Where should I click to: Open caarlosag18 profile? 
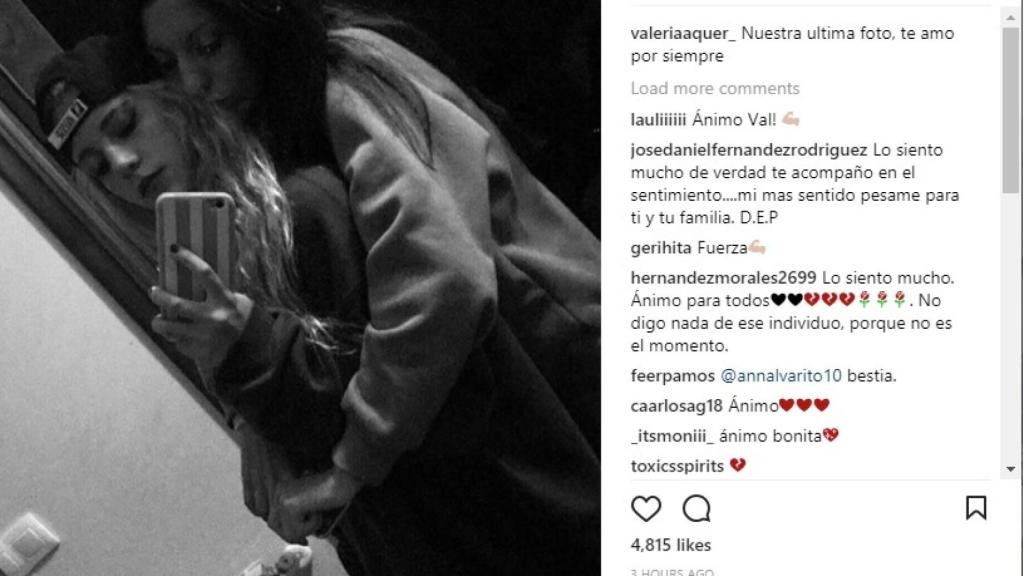pyautogui.click(x=677, y=406)
